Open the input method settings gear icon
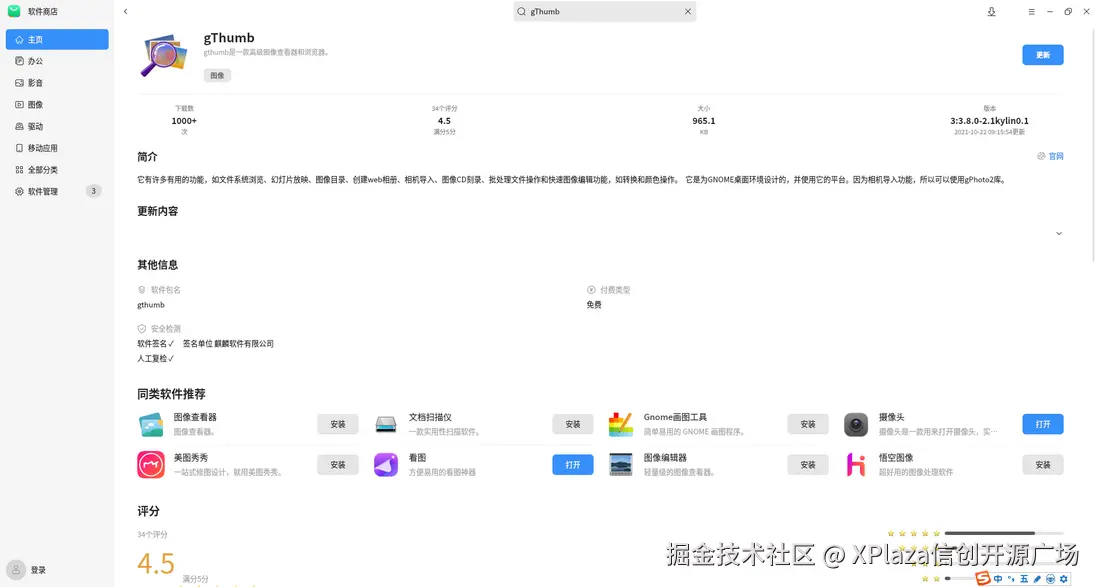1098x587 pixels. 1064,579
